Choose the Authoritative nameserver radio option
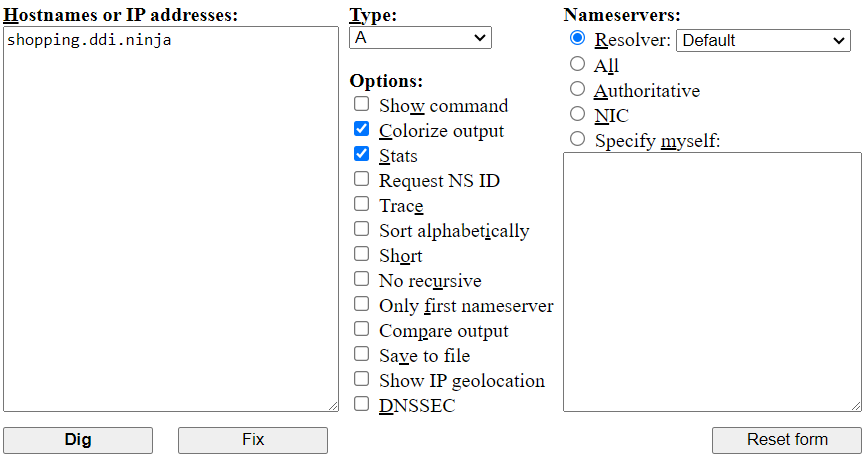The width and height of the screenshot is (865, 472). click(577, 89)
